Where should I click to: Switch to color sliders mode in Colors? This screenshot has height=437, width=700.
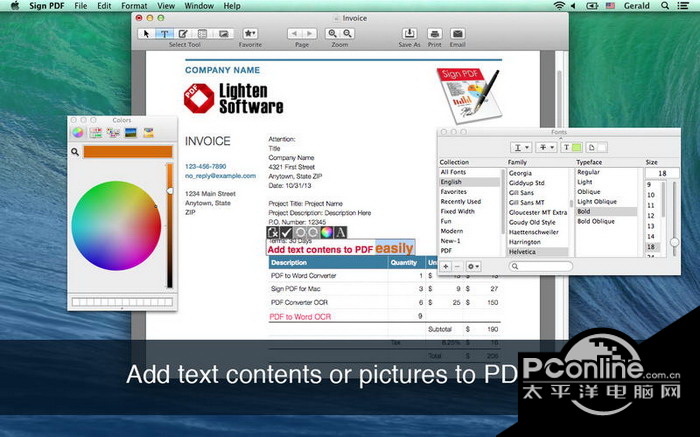click(96, 133)
